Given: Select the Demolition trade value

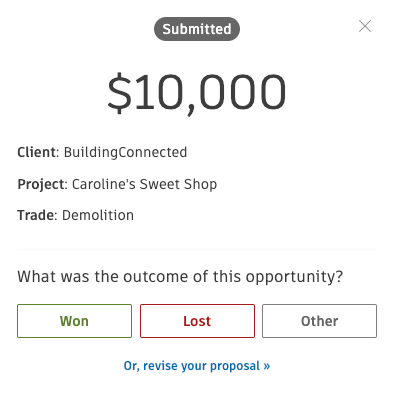Looking at the screenshot, I should (98, 215).
